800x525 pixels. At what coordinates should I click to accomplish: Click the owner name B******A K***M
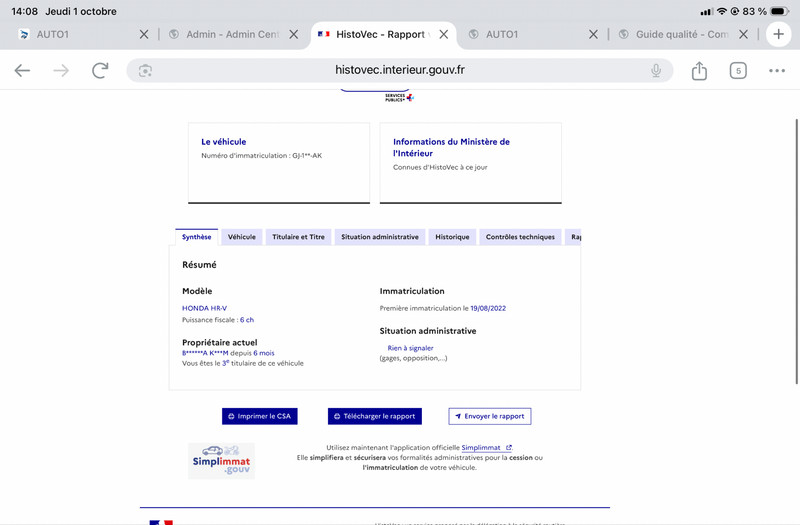[205, 353]
